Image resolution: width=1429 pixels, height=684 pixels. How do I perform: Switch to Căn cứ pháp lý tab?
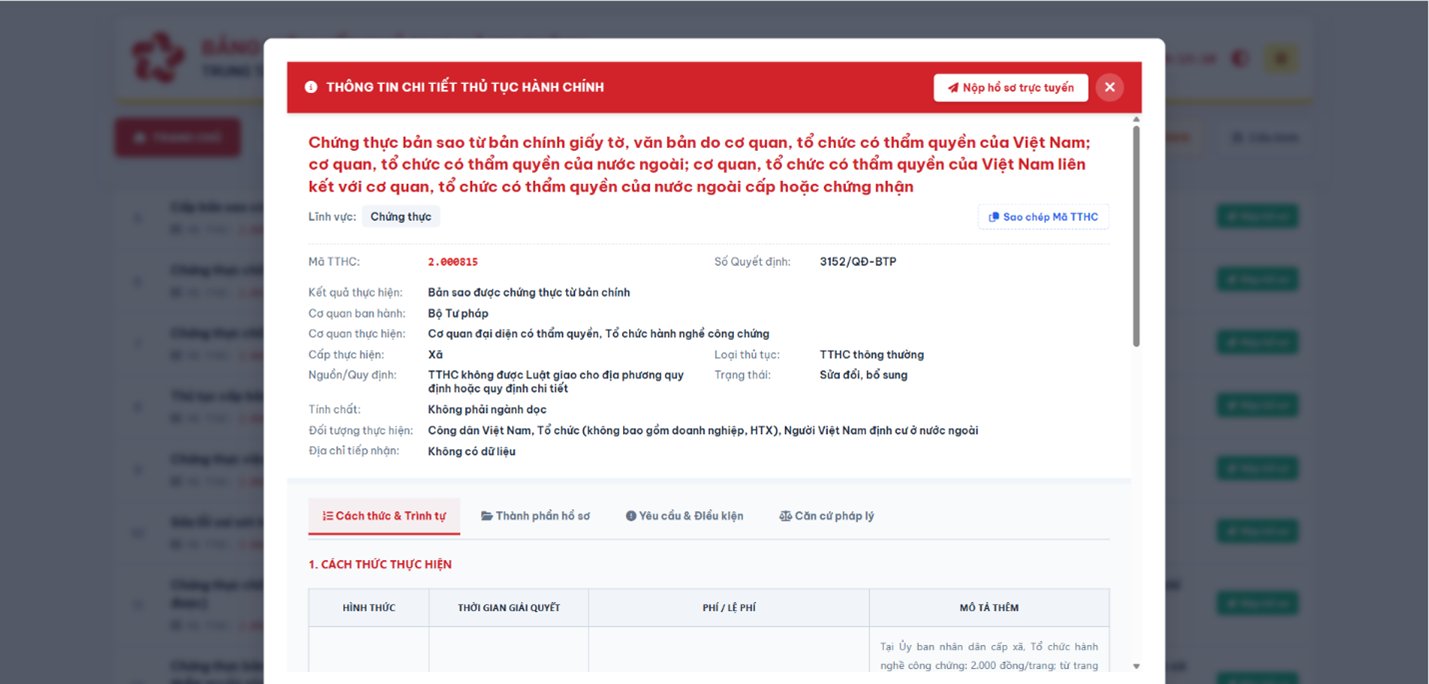coord(826,516)
